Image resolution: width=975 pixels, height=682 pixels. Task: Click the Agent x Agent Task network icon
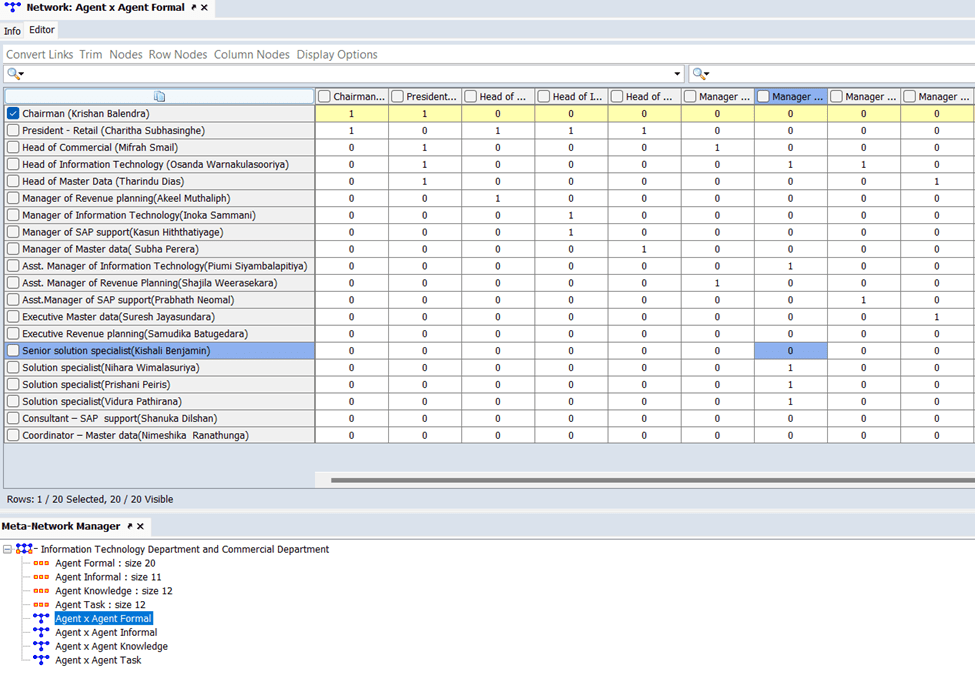coord(41,660)
